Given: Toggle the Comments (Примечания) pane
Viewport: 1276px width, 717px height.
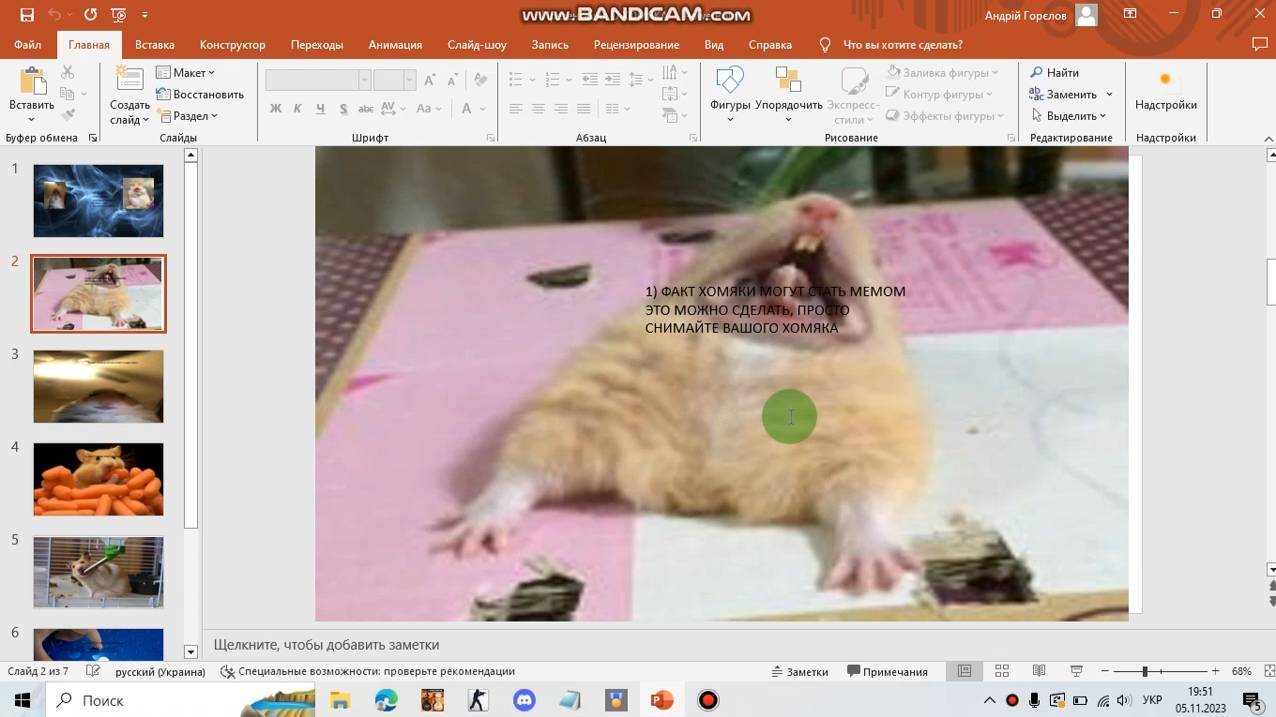Looking at the screenshot, I should 887,672.
